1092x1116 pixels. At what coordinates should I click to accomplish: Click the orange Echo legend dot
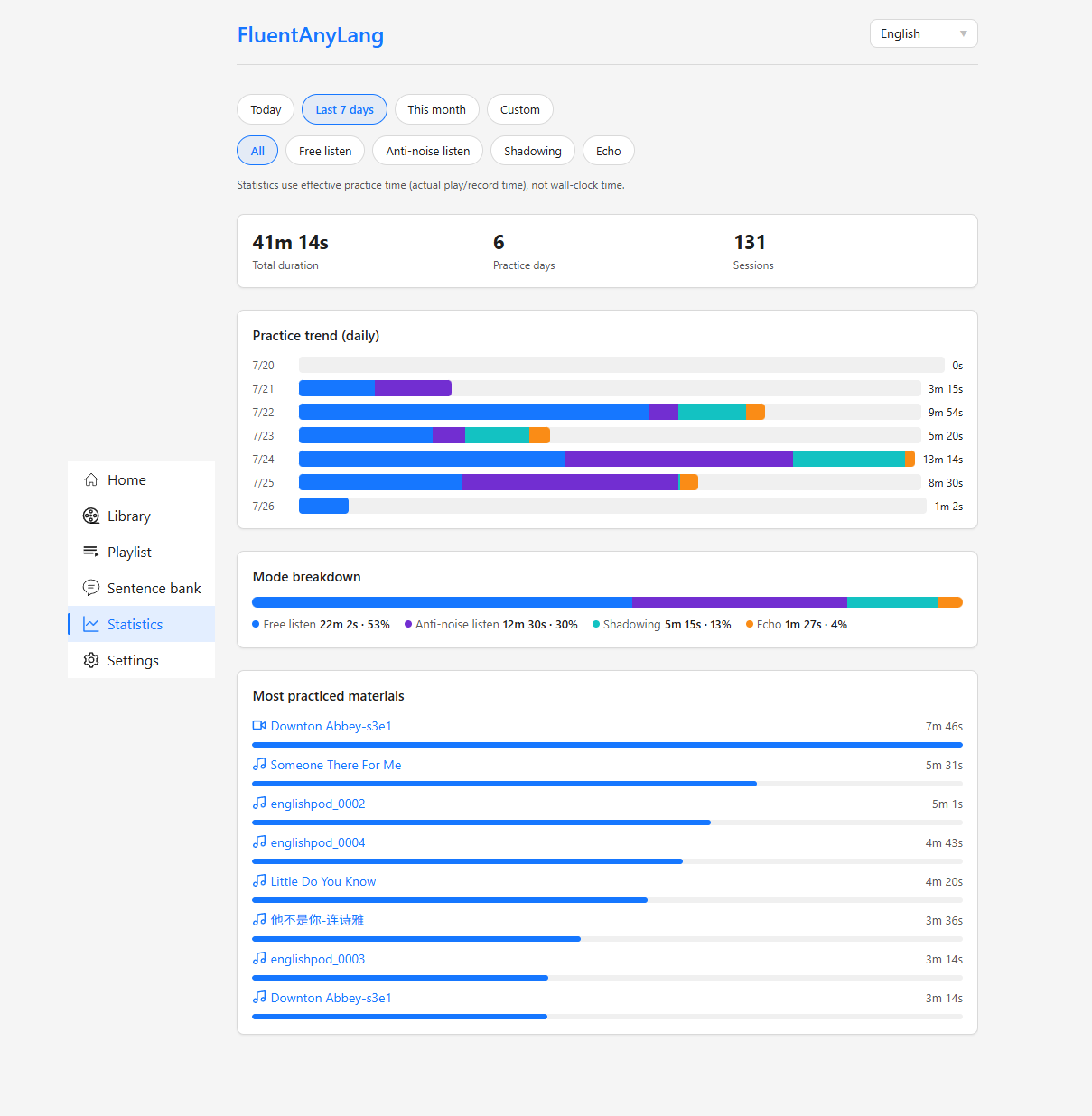[750, 624]
